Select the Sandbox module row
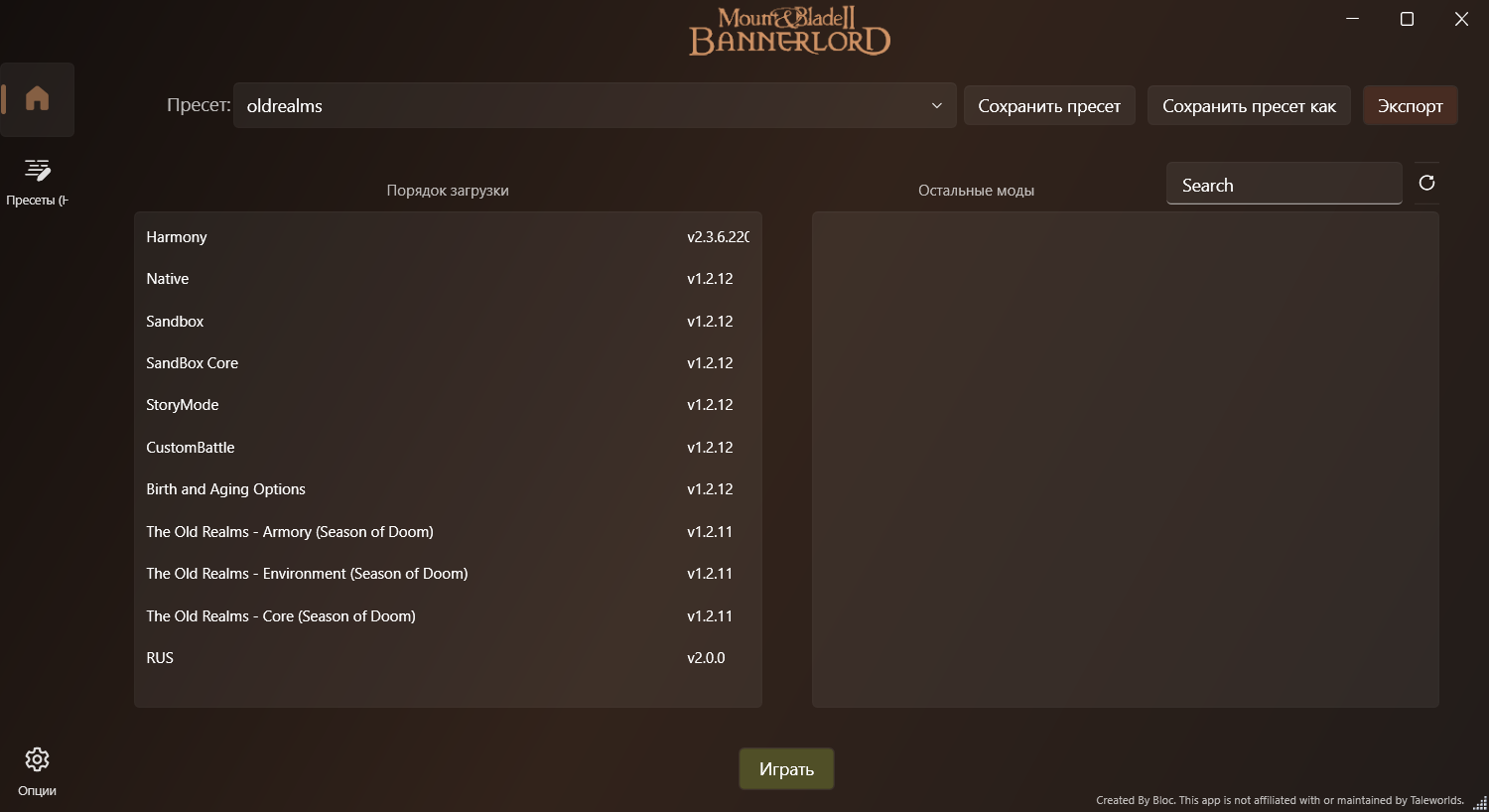The height and width of the screenshot is (812, 1489). (448, 322)
